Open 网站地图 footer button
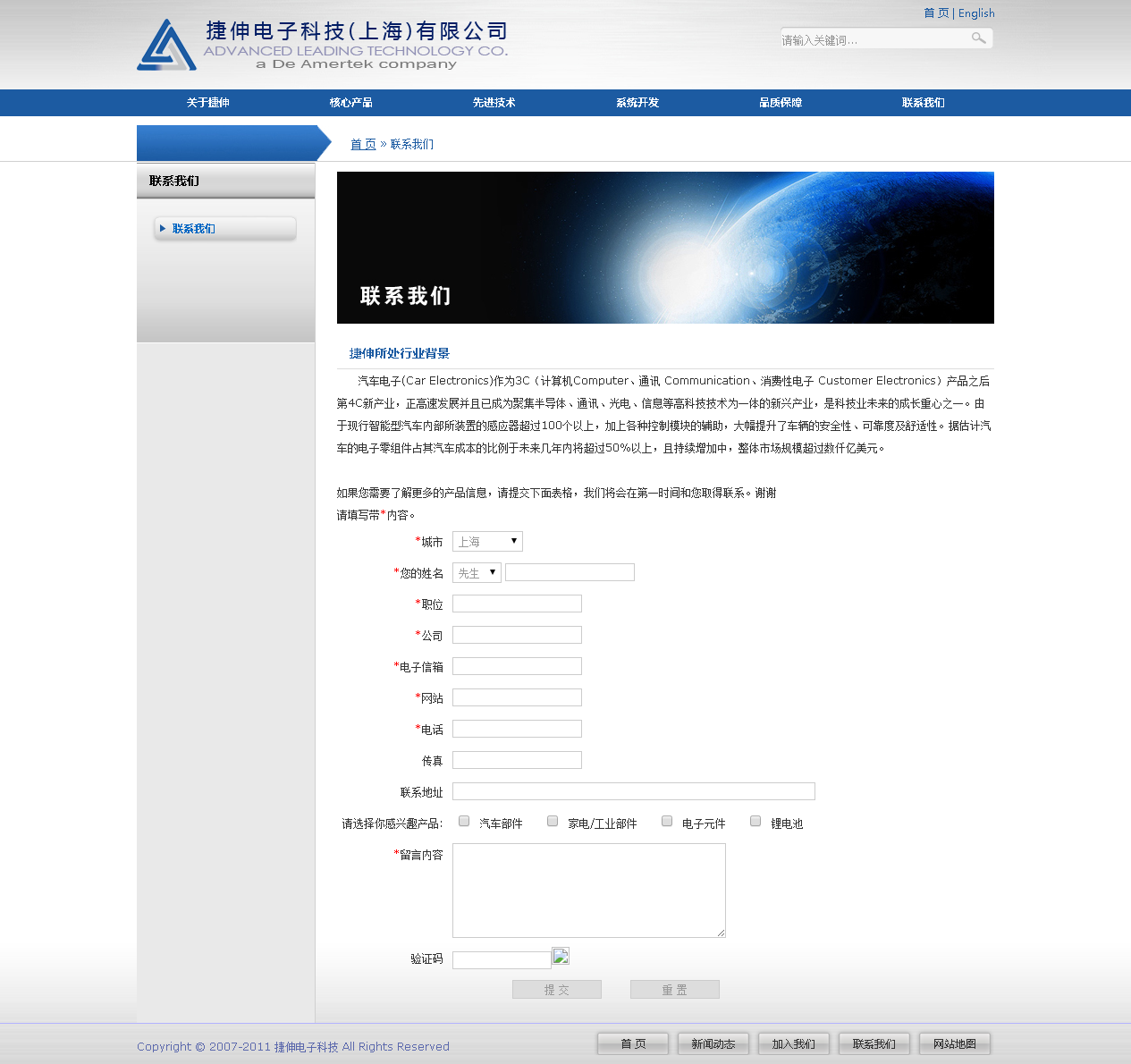The height and width of the screenshot is (1064, 1131). coord(955,1044)
